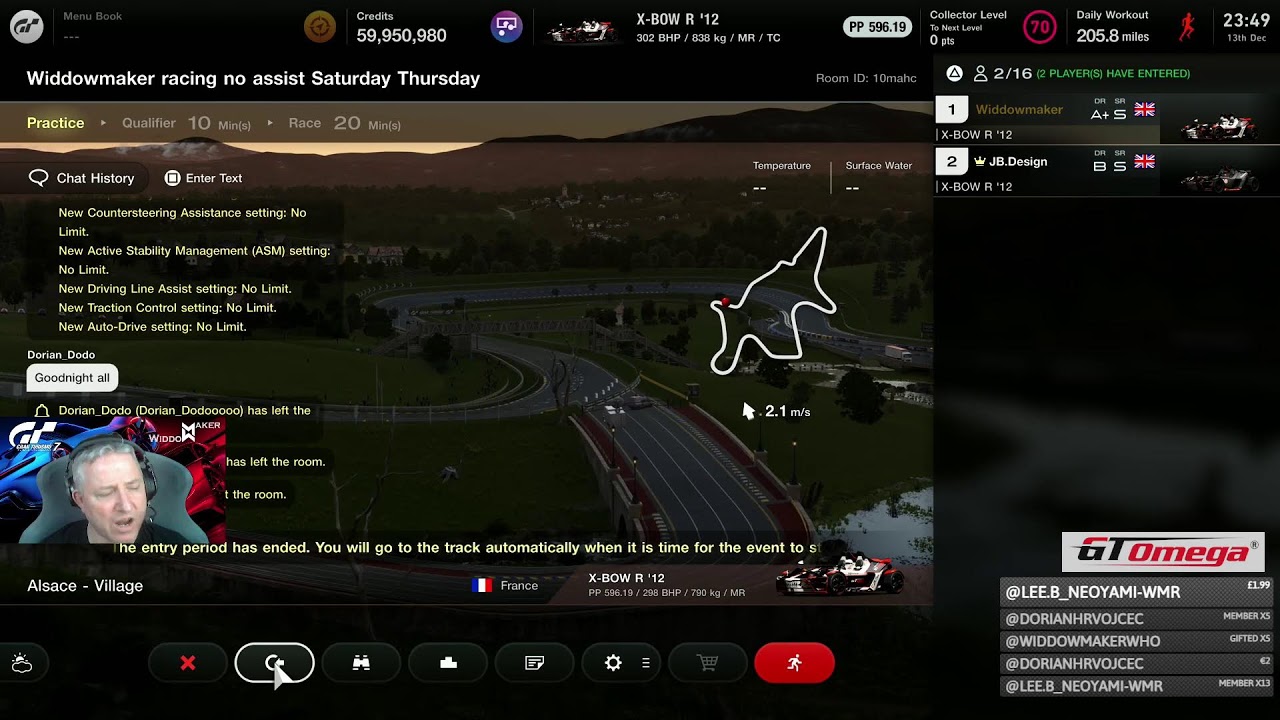Click @LEE.B_NEOYAMI-WMR £1.99 entry

click(1138, 592)
